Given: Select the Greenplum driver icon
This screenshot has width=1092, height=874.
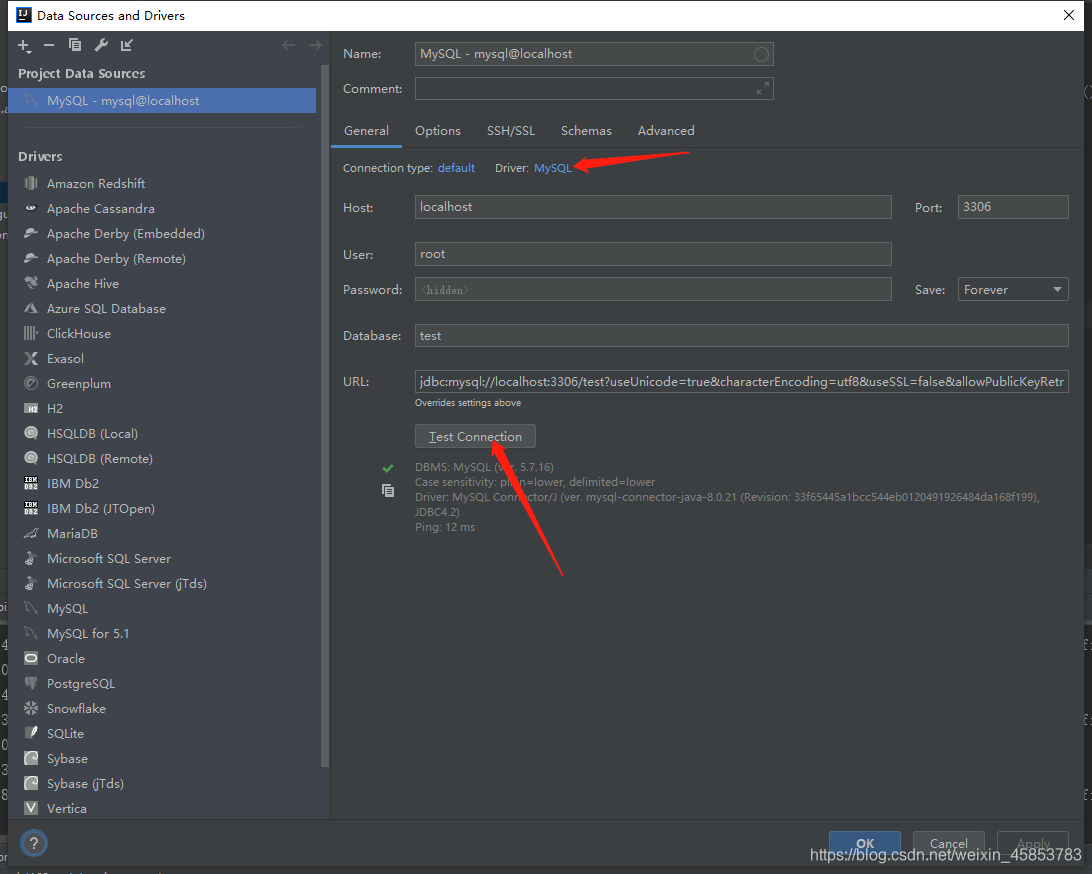Looking at the screenshot, I should pyautogui.click(x=31, y=383).
